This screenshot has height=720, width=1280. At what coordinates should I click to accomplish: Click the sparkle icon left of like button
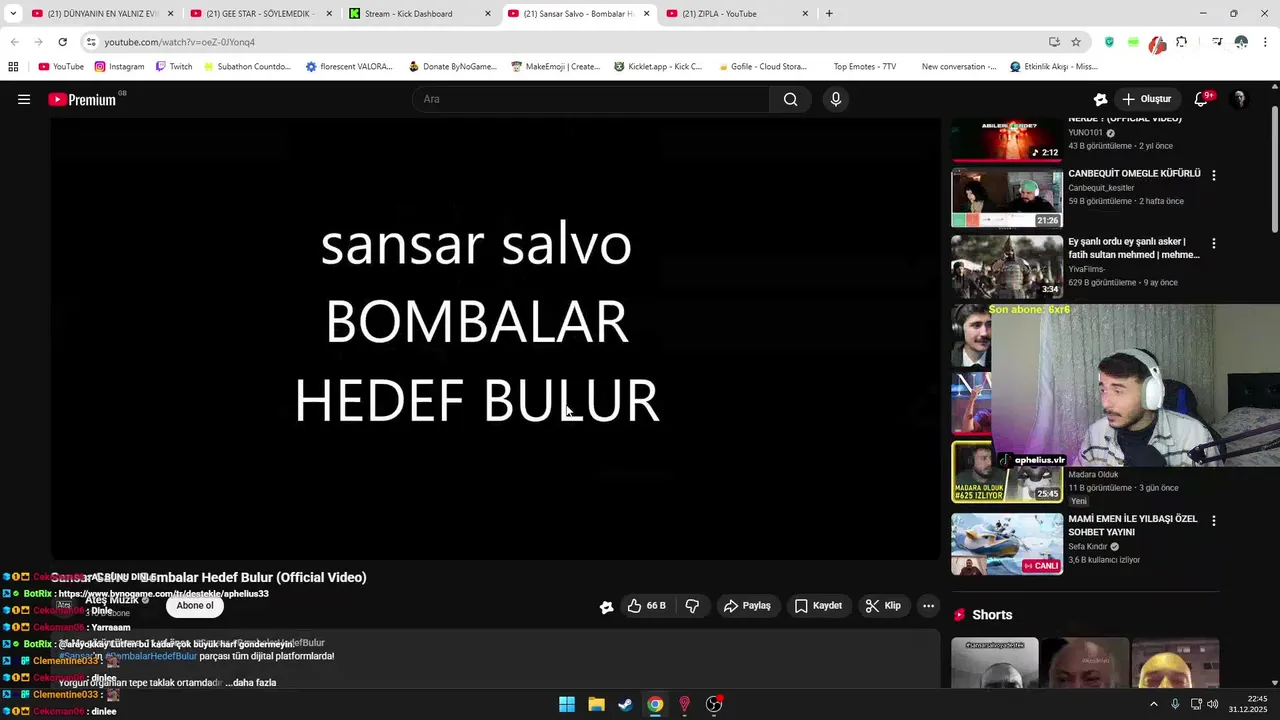point(606,606)
